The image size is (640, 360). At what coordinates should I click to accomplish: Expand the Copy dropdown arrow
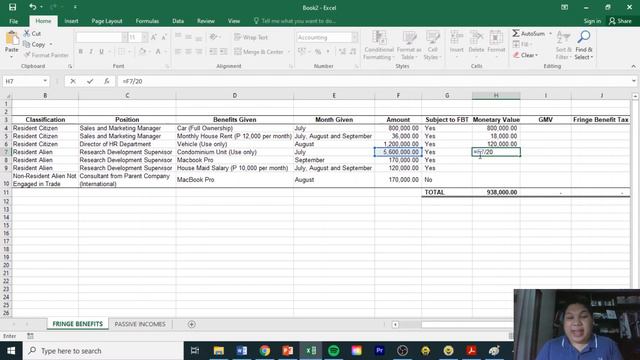pos(51,44)
